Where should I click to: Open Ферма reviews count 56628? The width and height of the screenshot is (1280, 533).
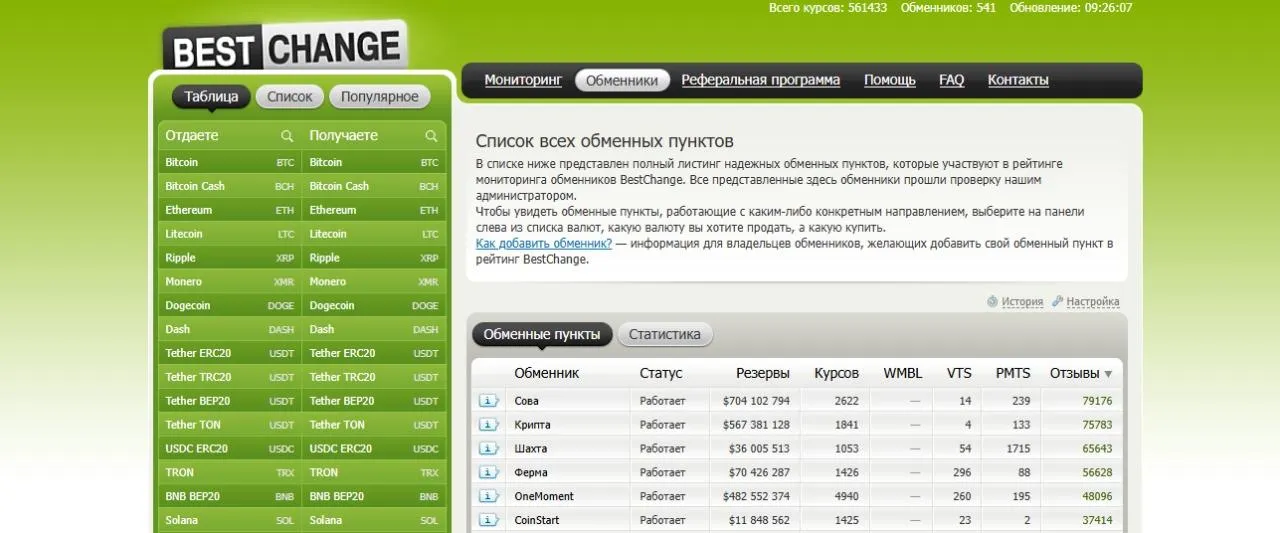1097,473
